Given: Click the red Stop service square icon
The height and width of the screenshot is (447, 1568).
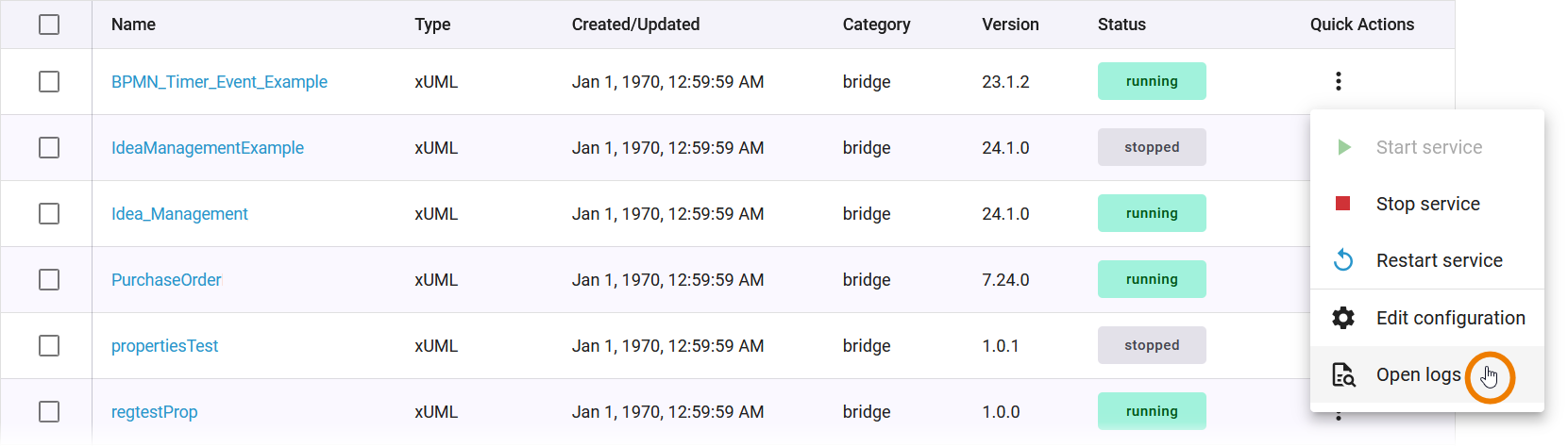Looking at the screenshot, I should (1342, 204).
